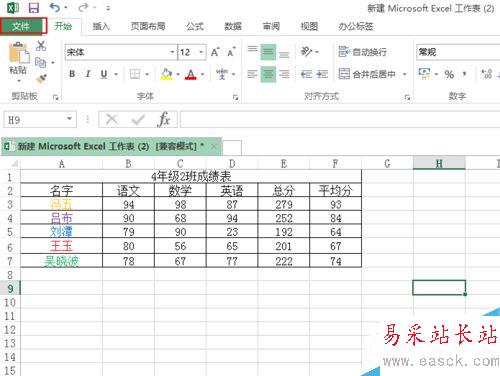Open the Fill Color dropdown arrow
Image resolution: width=500 pixels, height=376 pixels.
pos(178,74)
